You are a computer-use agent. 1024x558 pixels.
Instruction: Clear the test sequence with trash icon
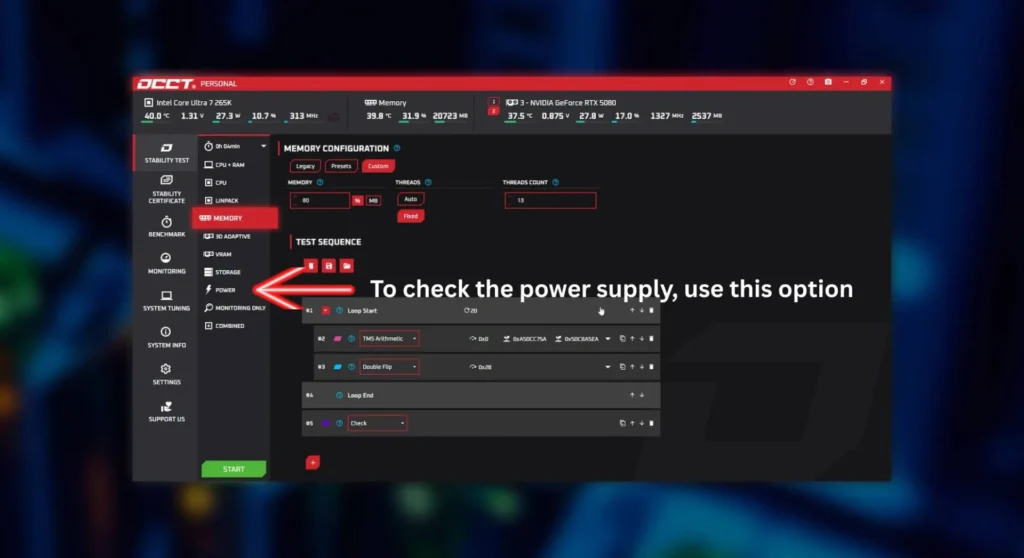coord(311,266)
